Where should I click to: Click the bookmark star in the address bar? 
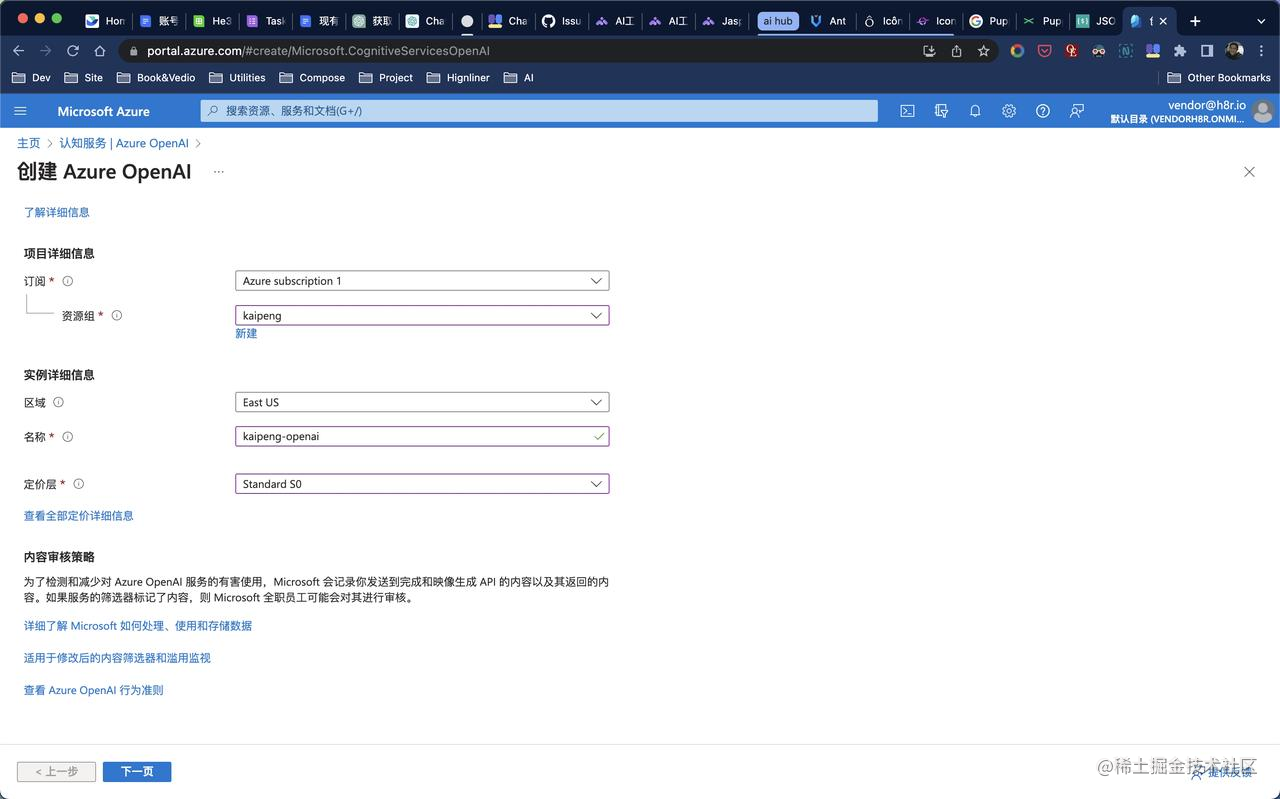click(984, 50)
